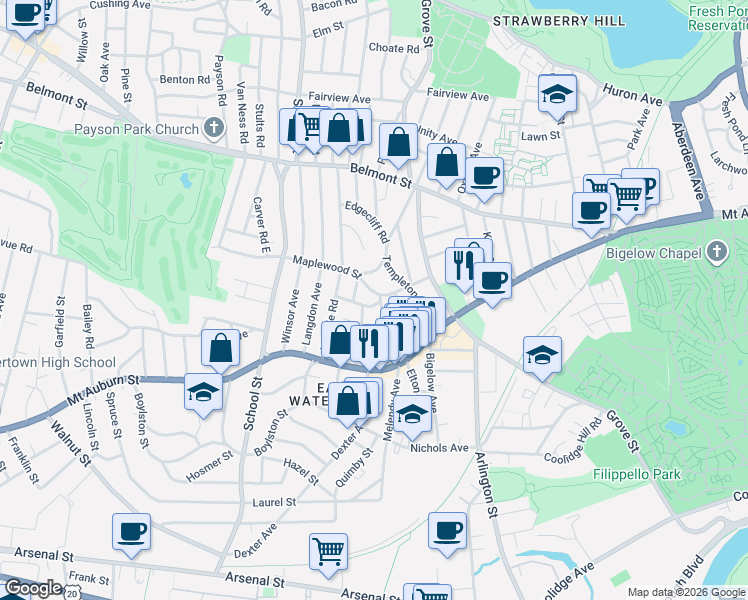The image size is (748, 600).
Task: Open the Google logo link
Action: (x=33, y=589)
